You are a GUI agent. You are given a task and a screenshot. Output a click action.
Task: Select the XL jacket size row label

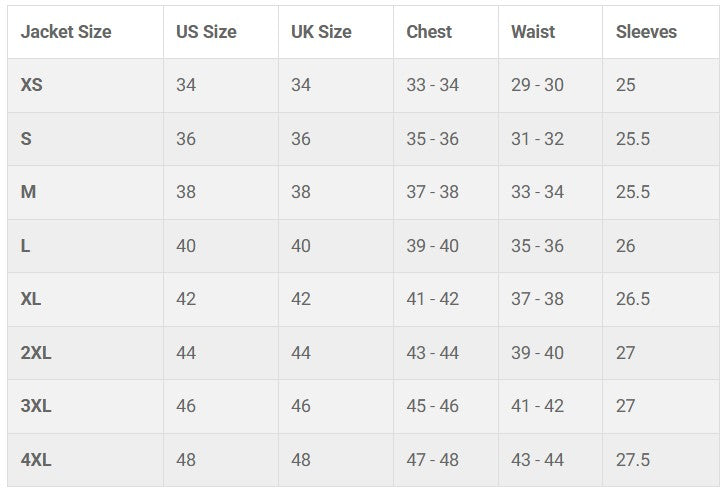click(31, 299)
